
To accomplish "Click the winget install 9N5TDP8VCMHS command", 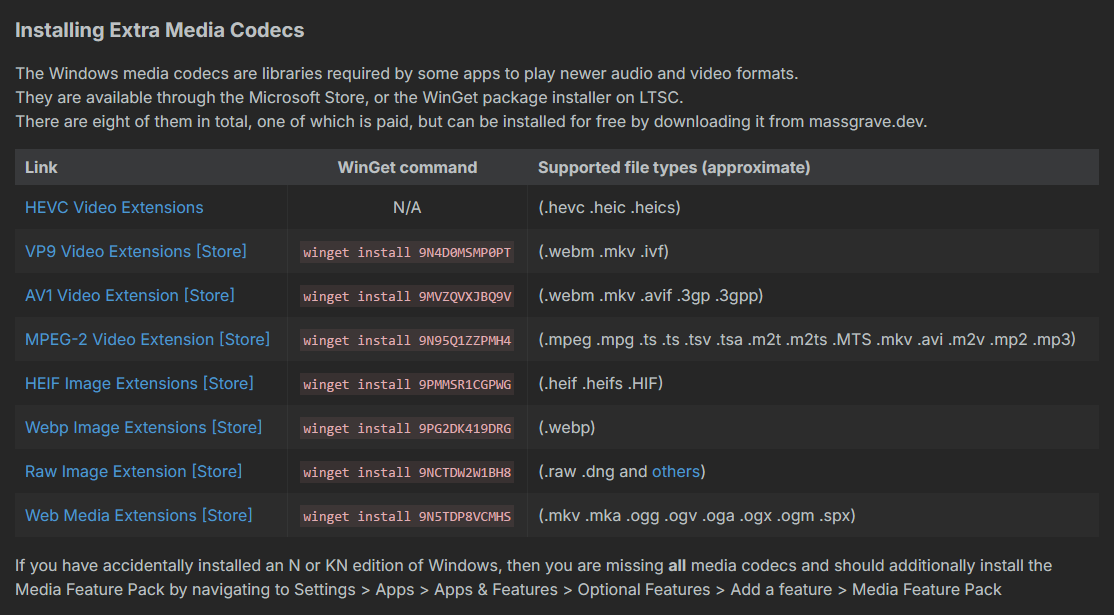I will pos(407,517).
